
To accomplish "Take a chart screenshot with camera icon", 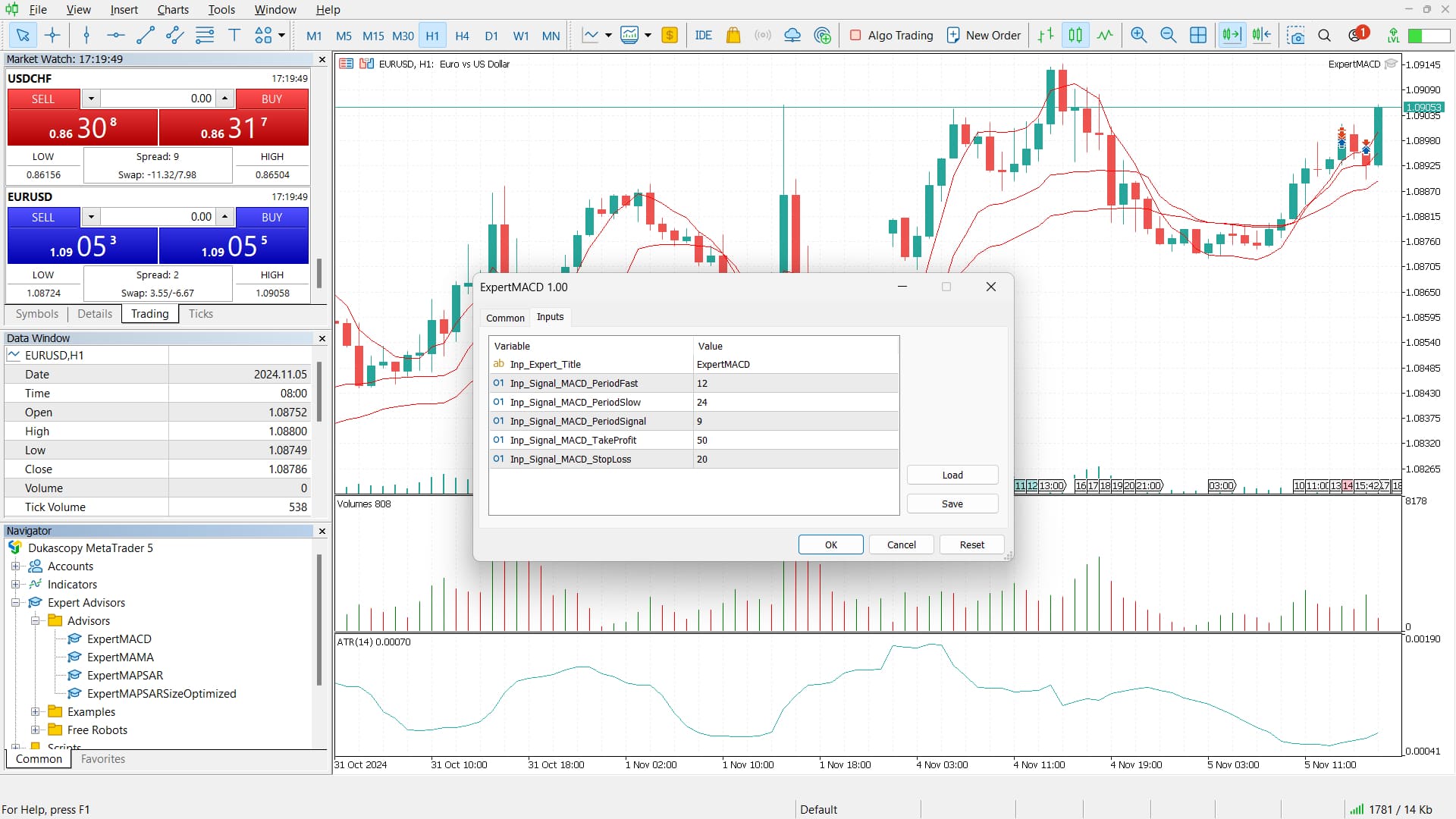I will 1296,35.
